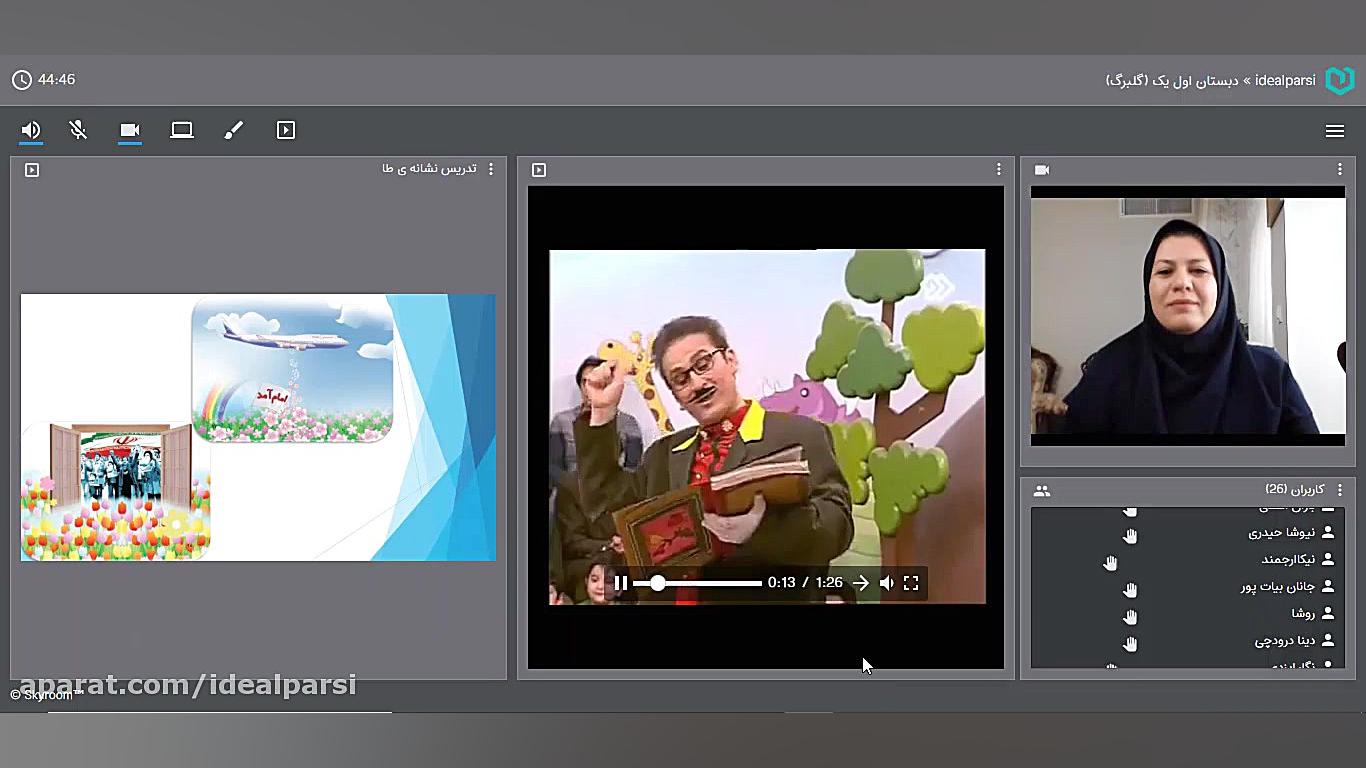Click the session clock icon
Screen dimensions: 1366x768
pos(22,80)
